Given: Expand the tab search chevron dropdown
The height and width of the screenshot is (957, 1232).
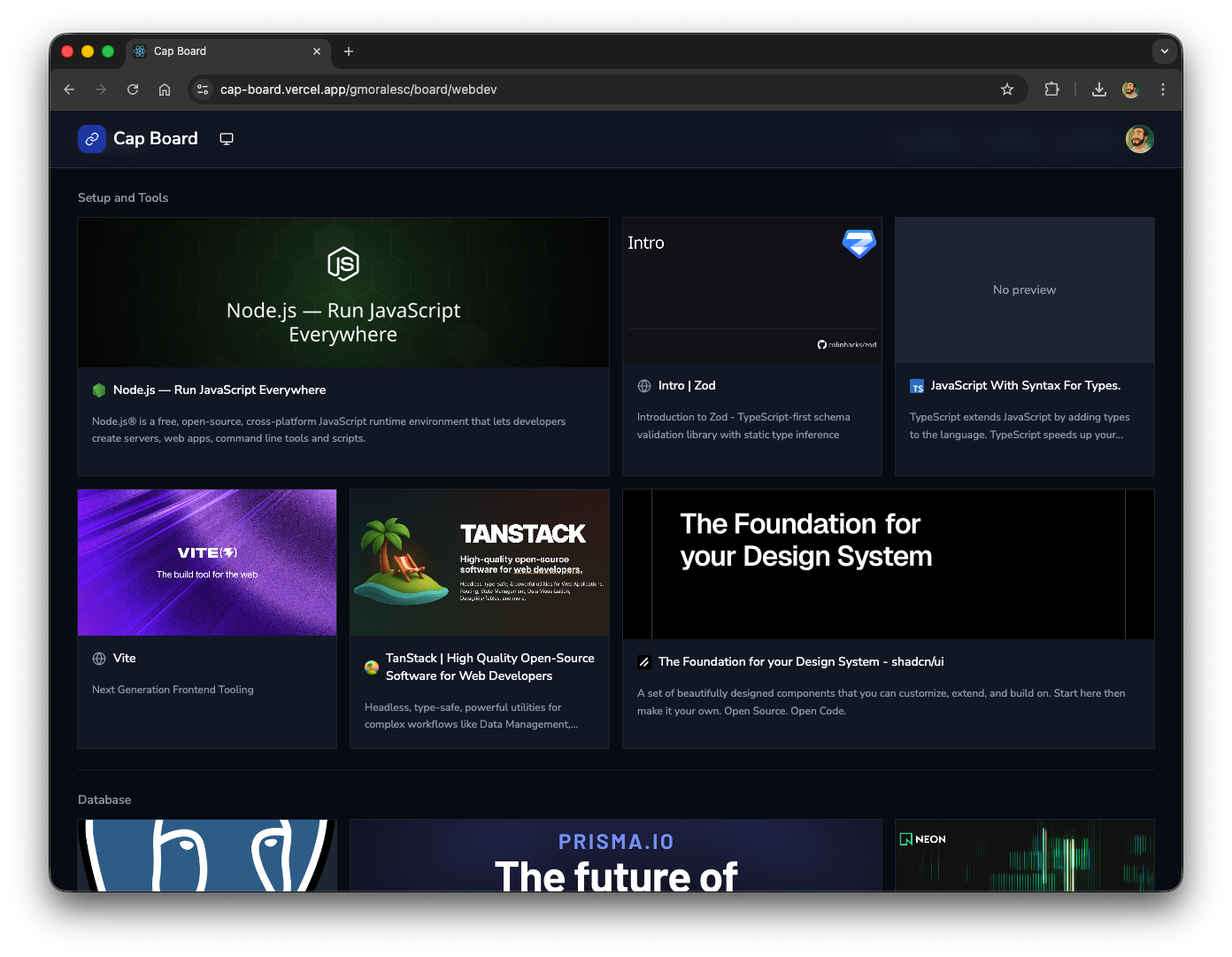Looking at the screenshot, I should pos(1165,51).
